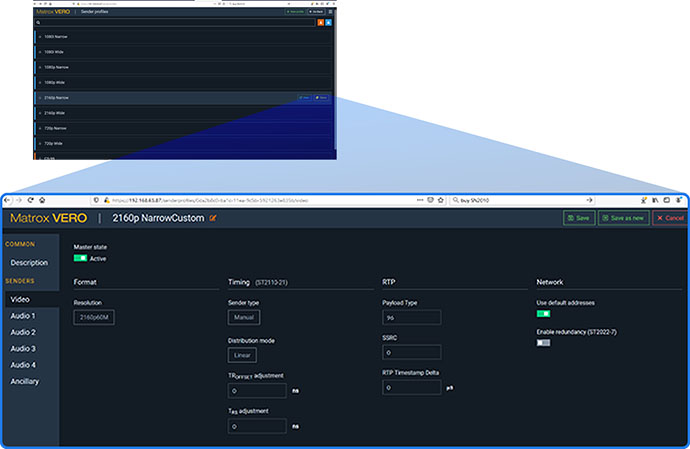Click the Clone button on the 2160p Narrow row
The image size is (690, 449).
[x=321, y=98]
